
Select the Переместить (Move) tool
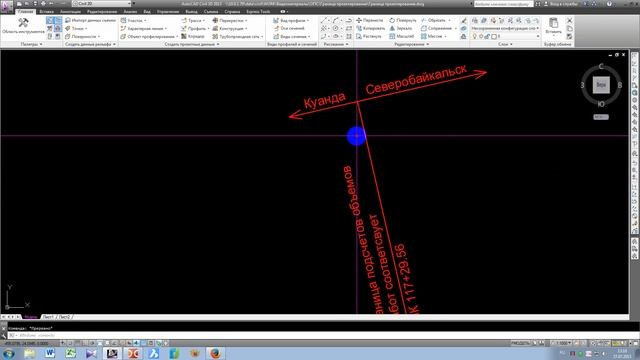(x=370, y=20)
